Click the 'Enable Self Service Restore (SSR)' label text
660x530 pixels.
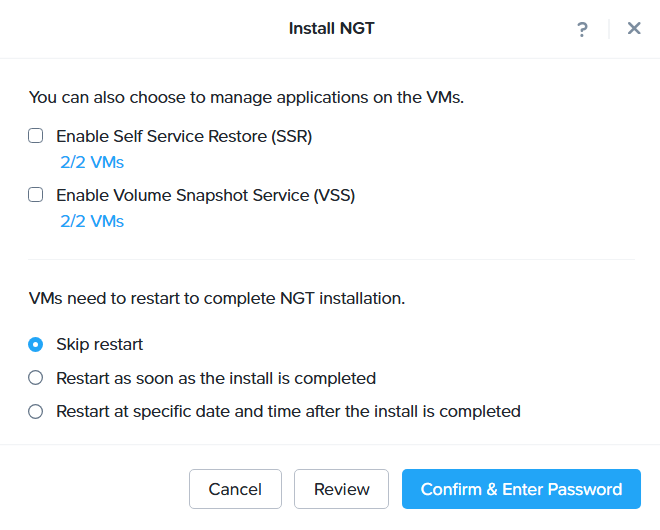coord(184,137)
